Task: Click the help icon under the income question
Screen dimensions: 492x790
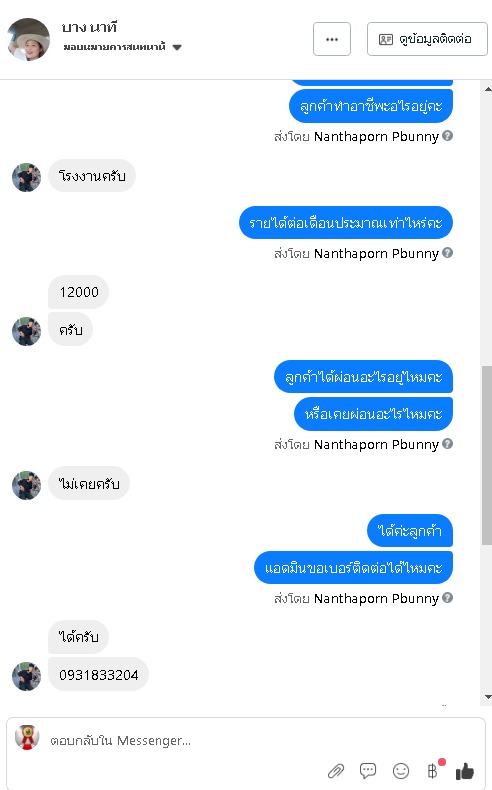Action: 447,252
